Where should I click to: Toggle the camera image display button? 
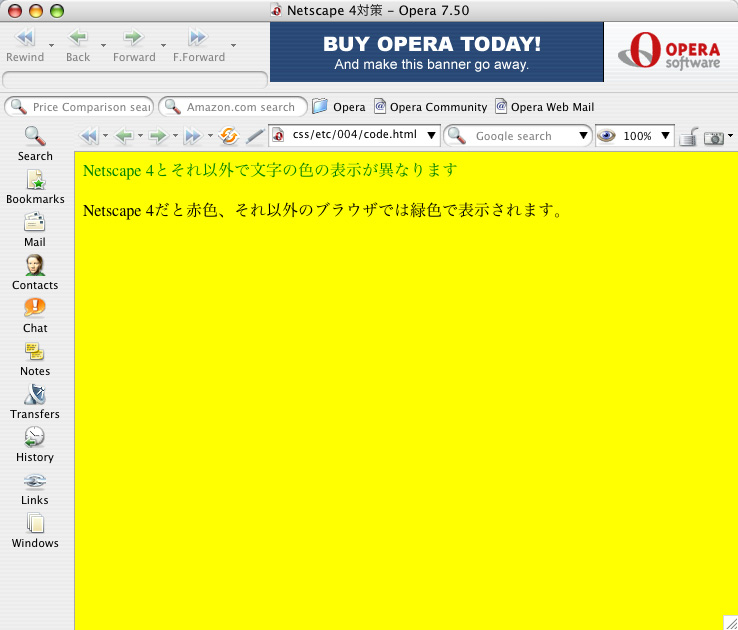pos(713,136)
